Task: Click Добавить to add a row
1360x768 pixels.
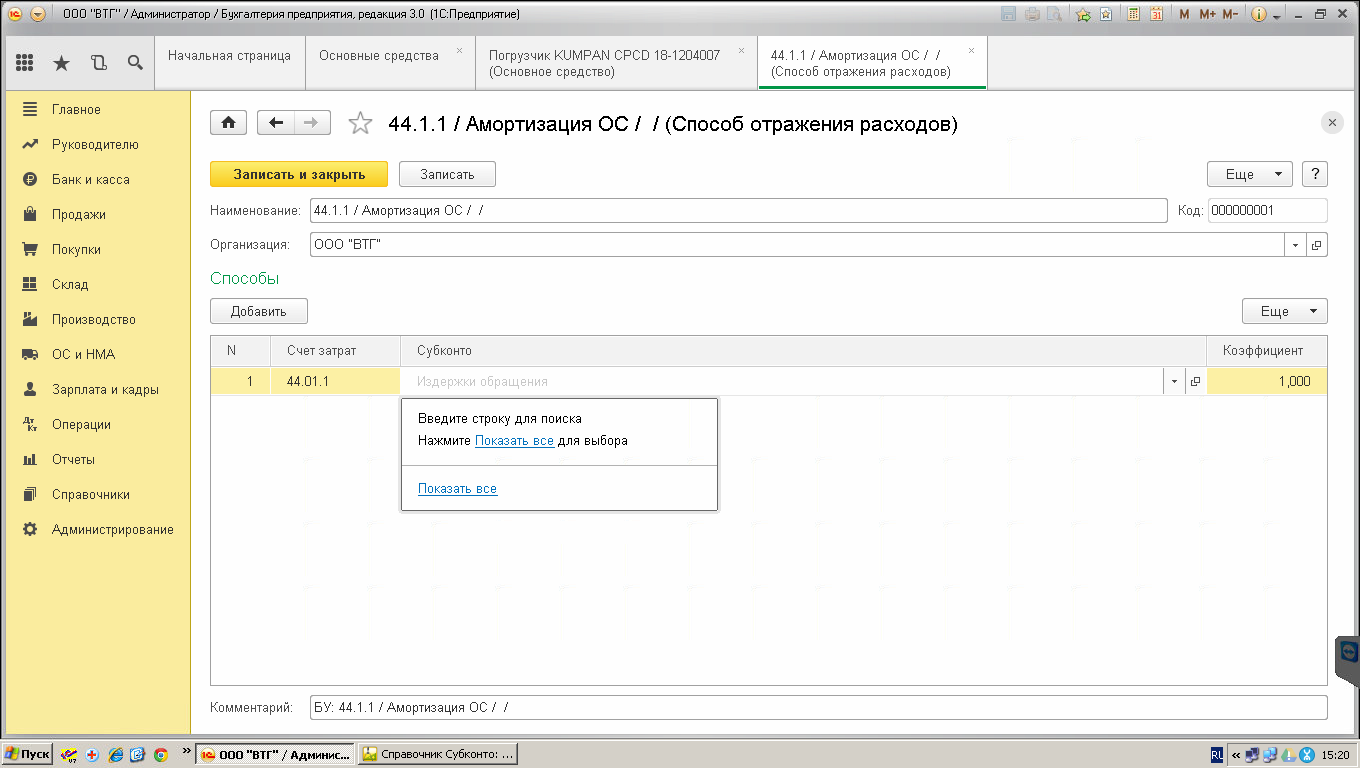Action: pos(259,311)
